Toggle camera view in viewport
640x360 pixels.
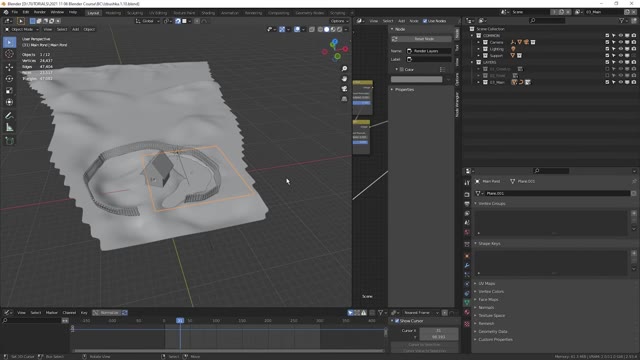344,89
